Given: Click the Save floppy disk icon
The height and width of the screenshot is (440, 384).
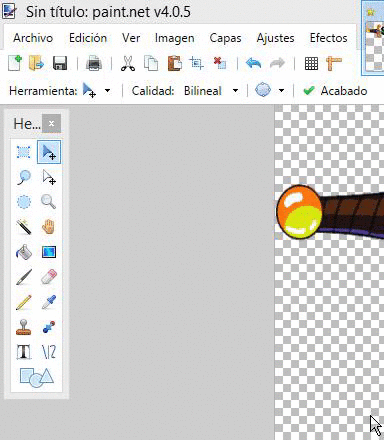Looking at the screenshot, I should [60, 63].
